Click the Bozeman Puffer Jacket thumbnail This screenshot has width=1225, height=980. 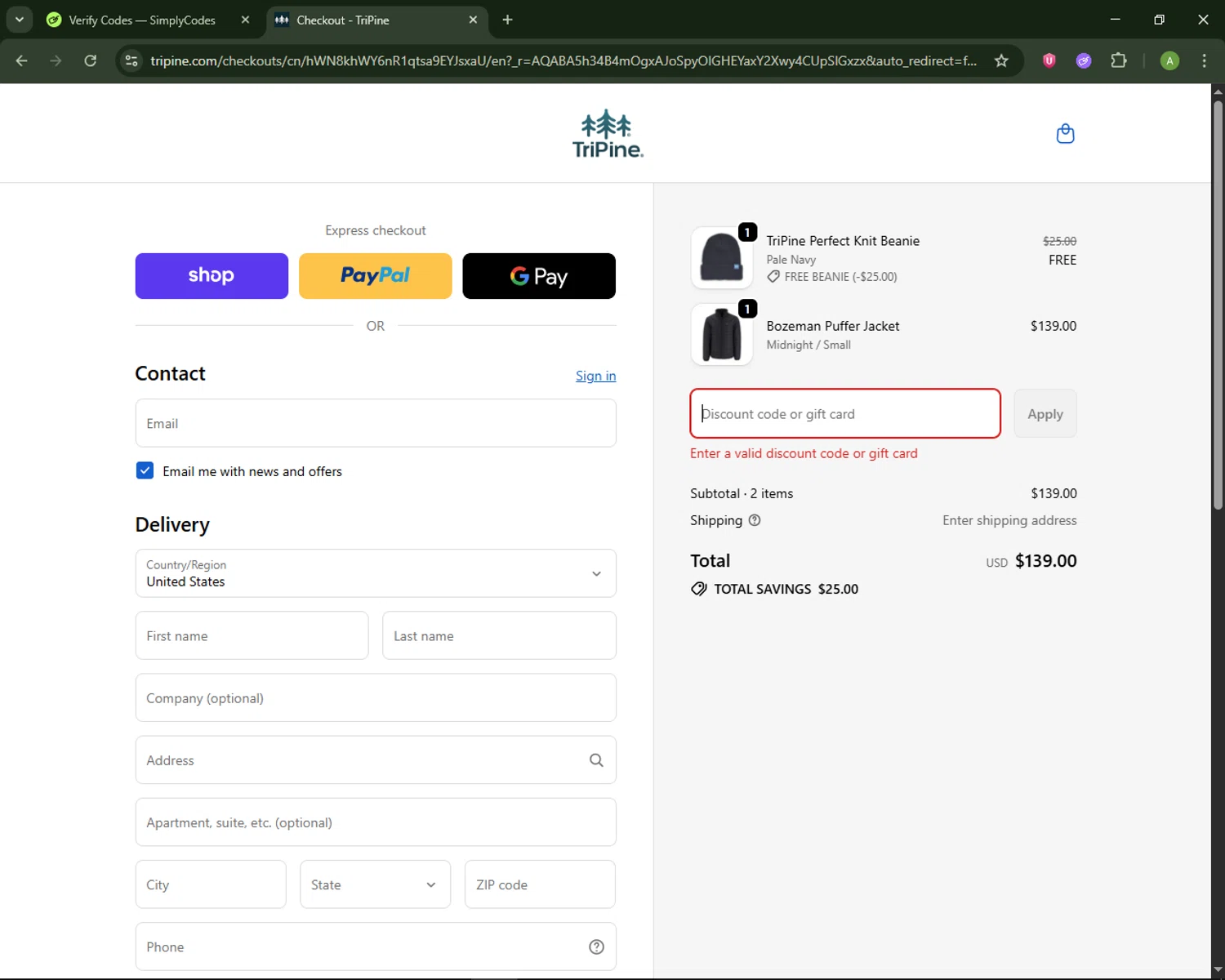point(722,335)
